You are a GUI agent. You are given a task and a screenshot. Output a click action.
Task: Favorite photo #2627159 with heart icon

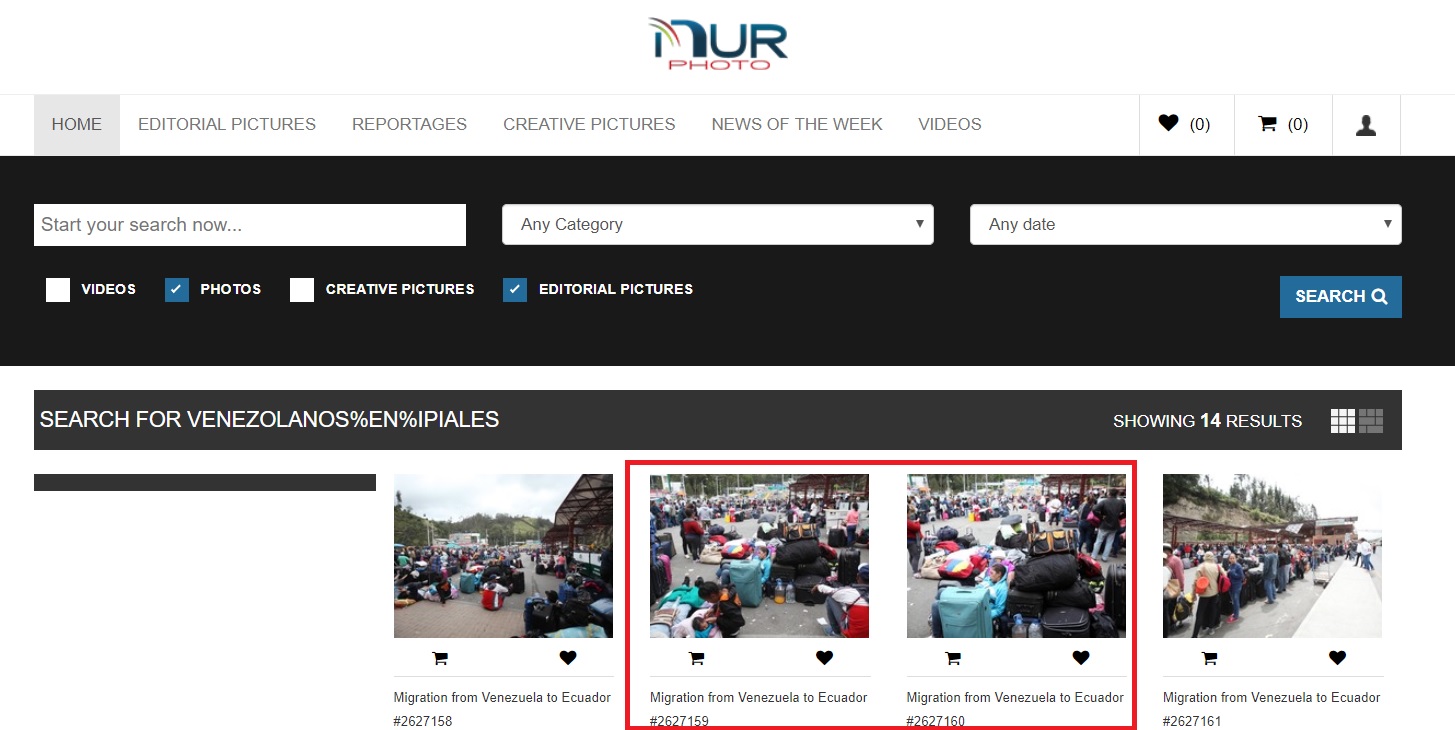824,658
